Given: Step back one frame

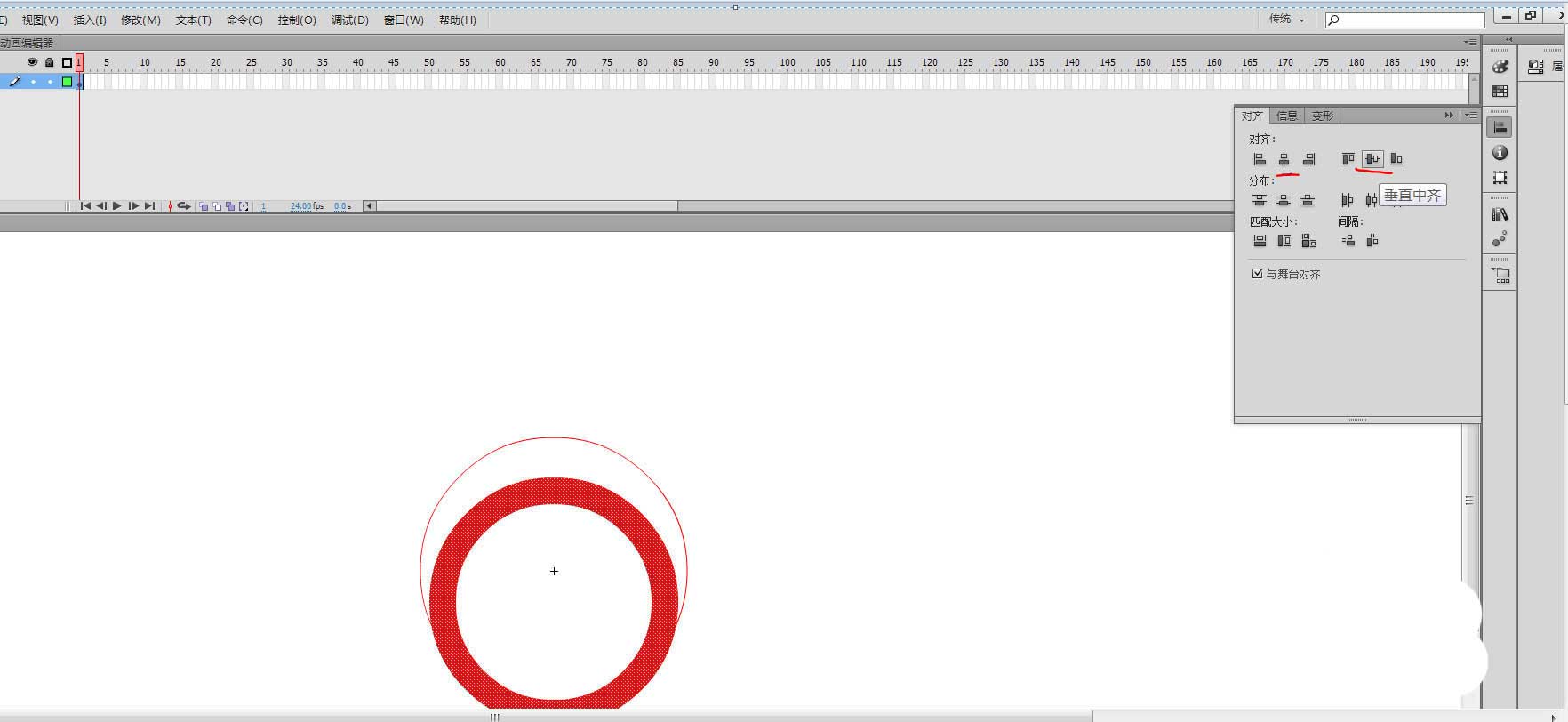Looking at the screenshot, I should coord(101,206).
